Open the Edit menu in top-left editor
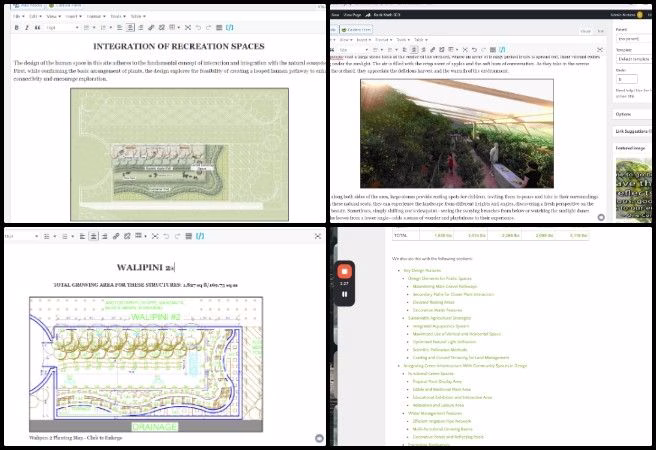The width and height of the screenshot is (656, 450). (35, 16)
